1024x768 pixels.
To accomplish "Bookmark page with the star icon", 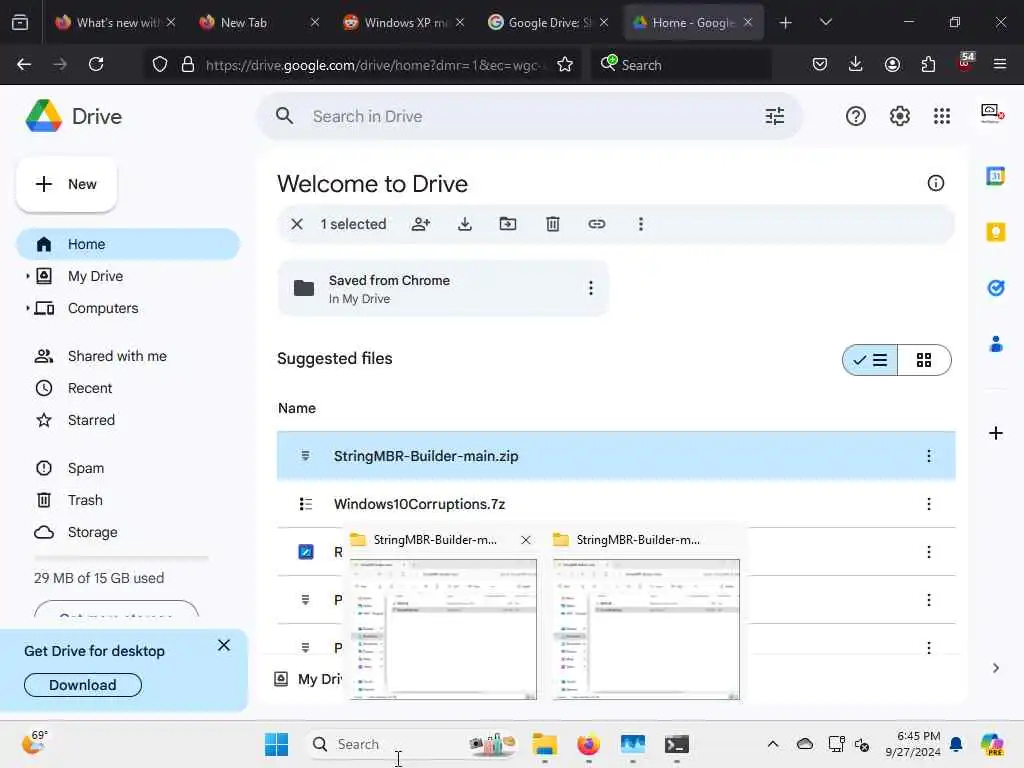I will (x=565, y=64).
